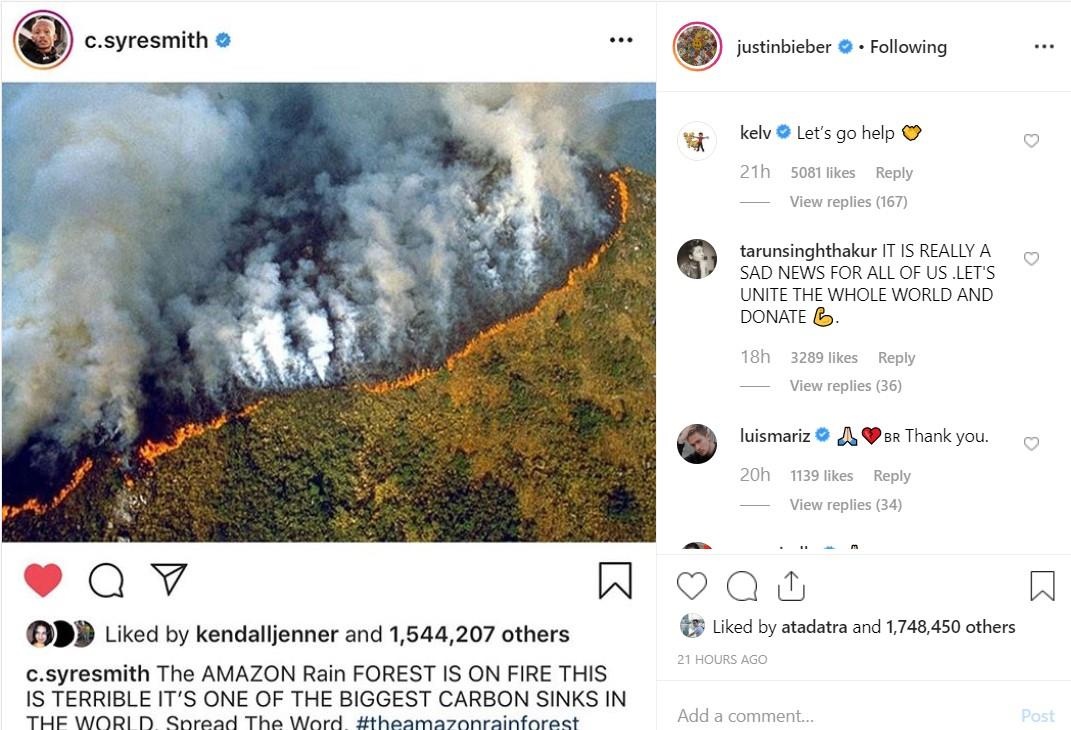Bookmark the c.syresmith Amazon fire post
1071x730 pixels.
[615, 580]
